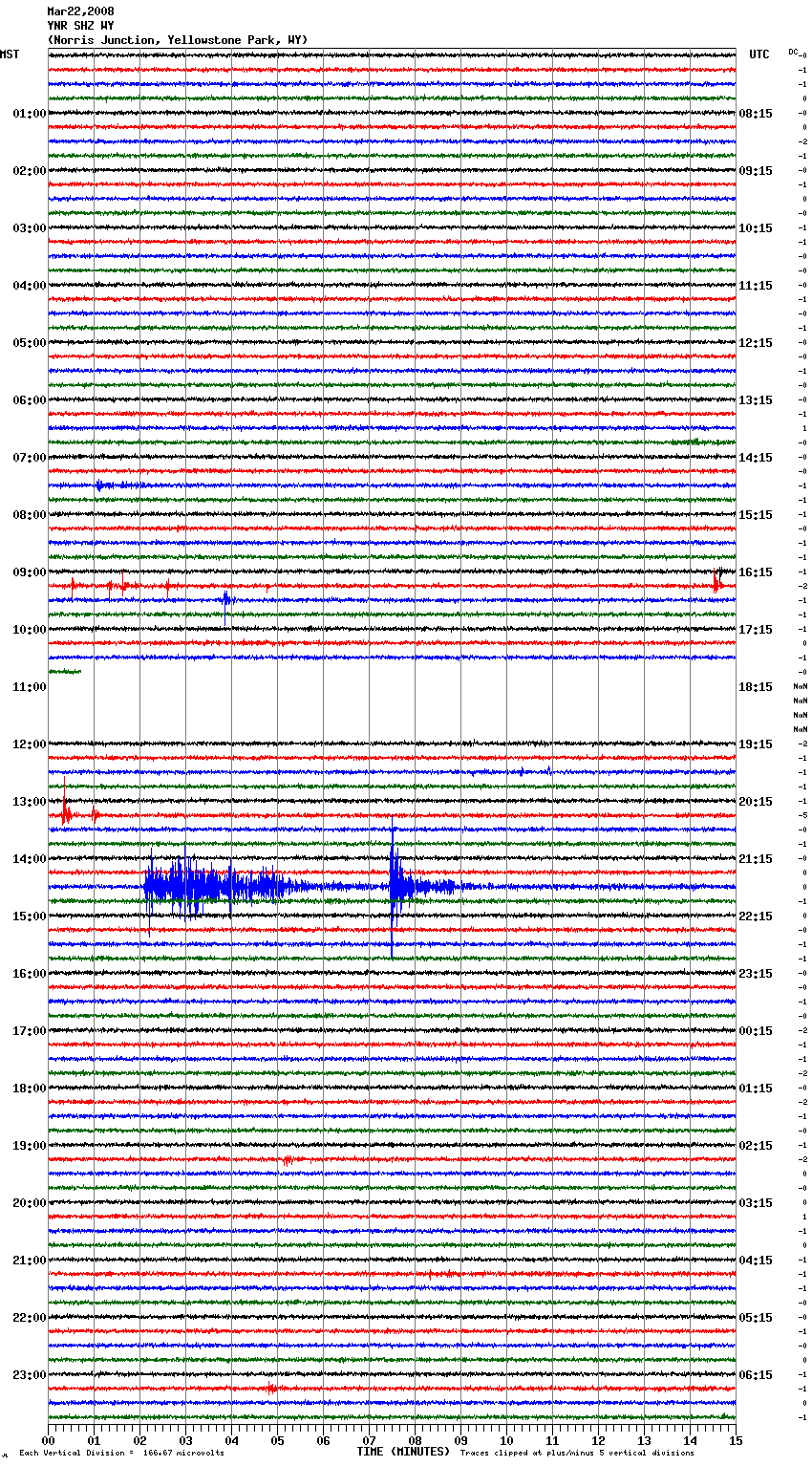The height and width of the screenshot is (1466, 812).
Task: Select the 03:00 MST time label
Action: 30,228
